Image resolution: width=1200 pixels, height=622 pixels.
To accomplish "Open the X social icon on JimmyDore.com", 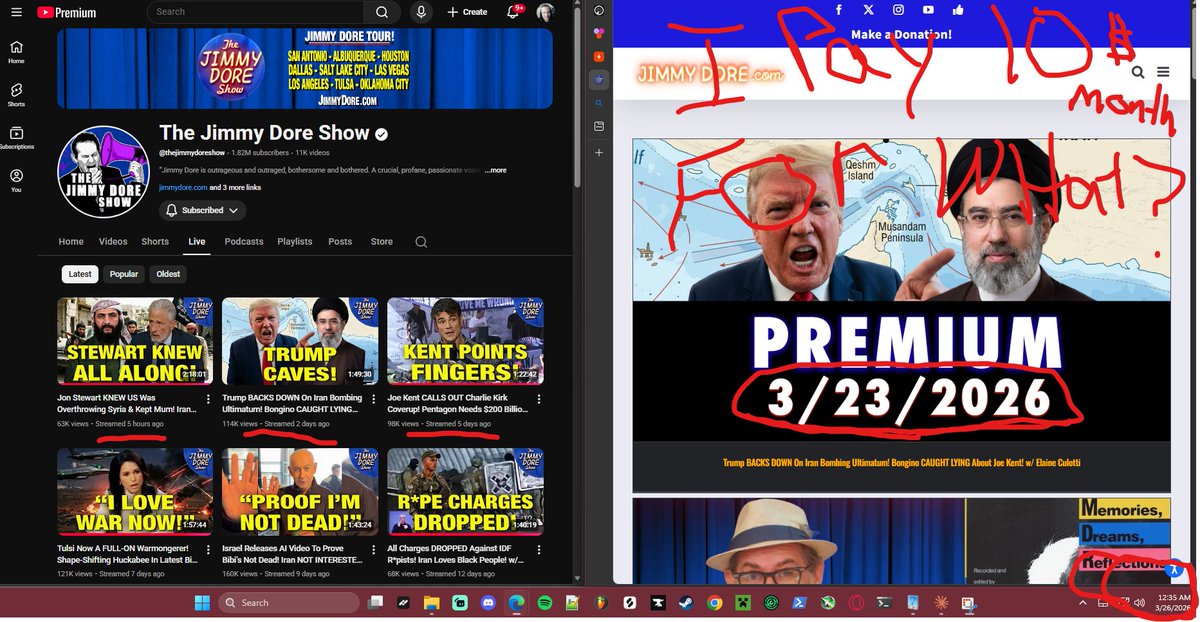I will [x=868, y=10].
